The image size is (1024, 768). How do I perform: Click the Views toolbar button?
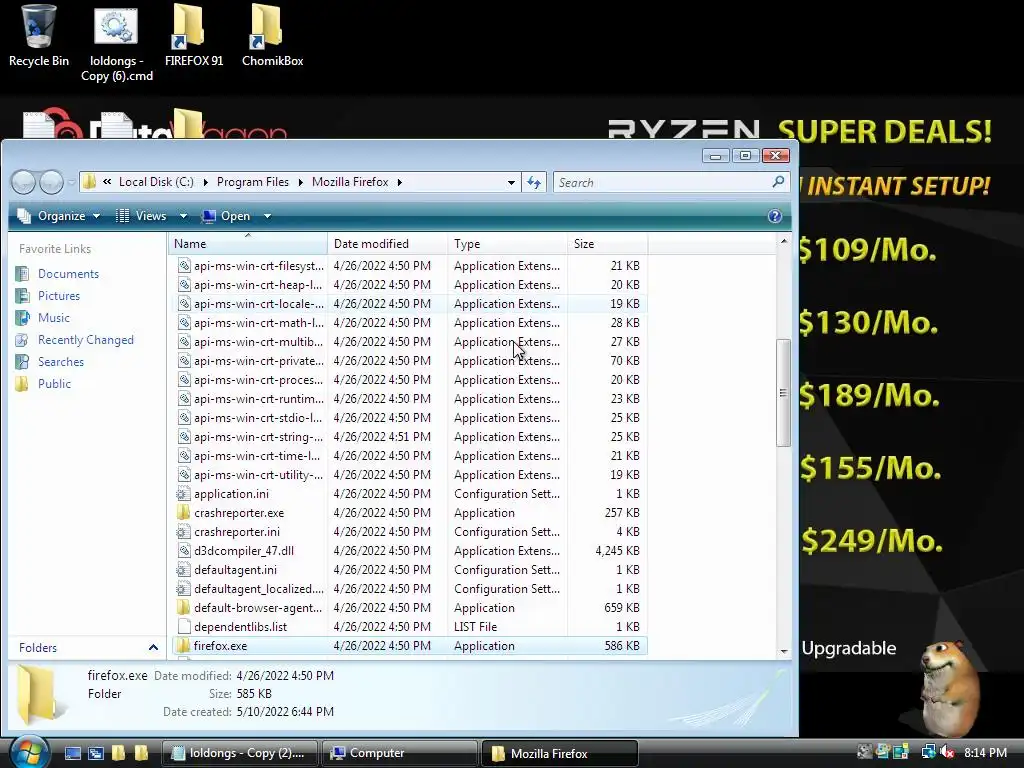tap(142, 216)
